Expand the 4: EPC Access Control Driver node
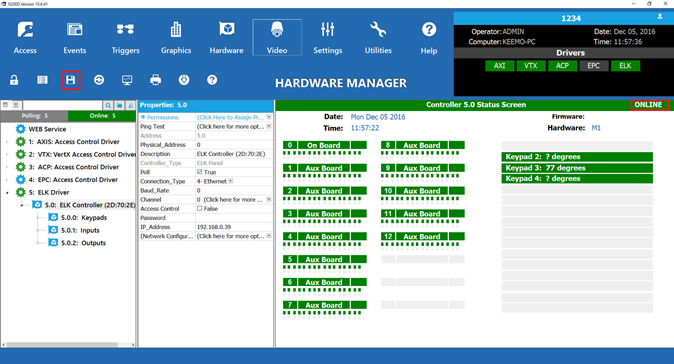 [x=7, y=180]
